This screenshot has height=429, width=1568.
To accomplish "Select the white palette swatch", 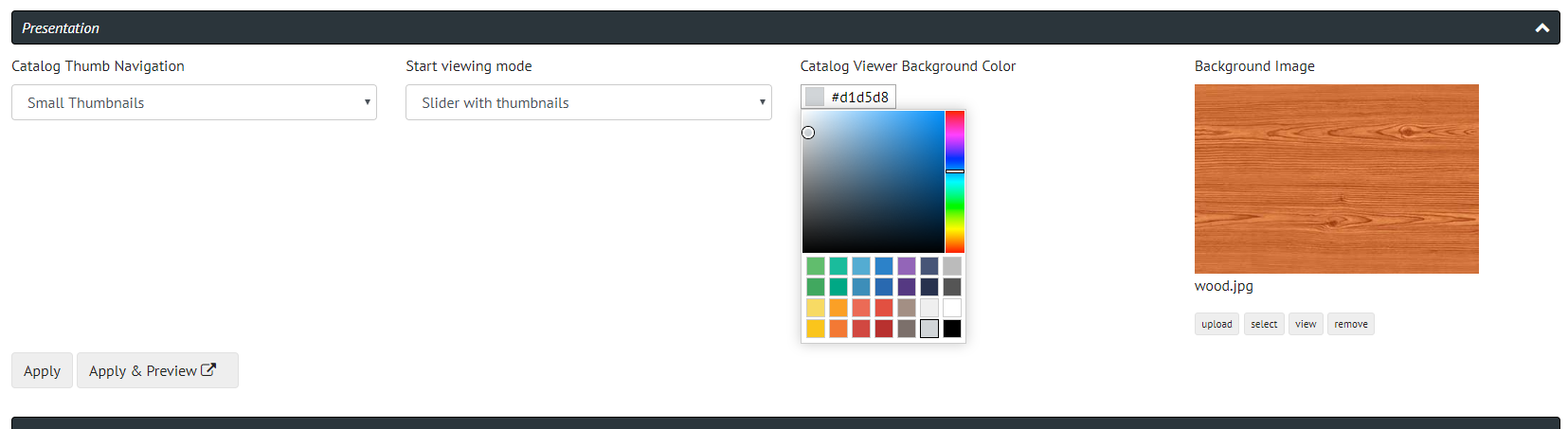I will coord(952,308).
